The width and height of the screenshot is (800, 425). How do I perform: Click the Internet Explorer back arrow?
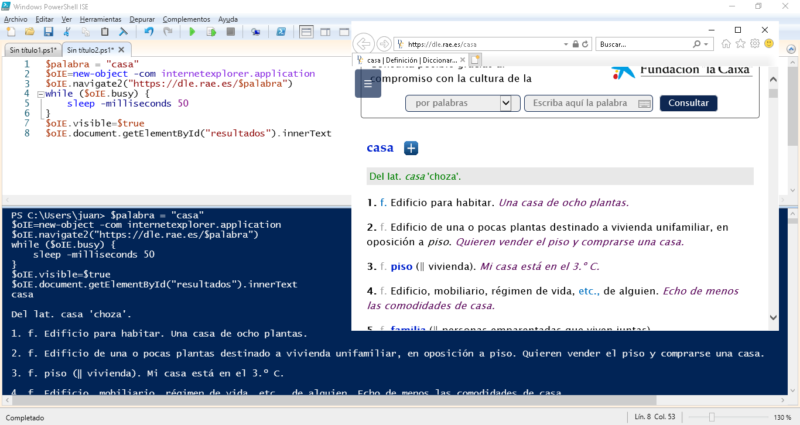click(362, 44)
